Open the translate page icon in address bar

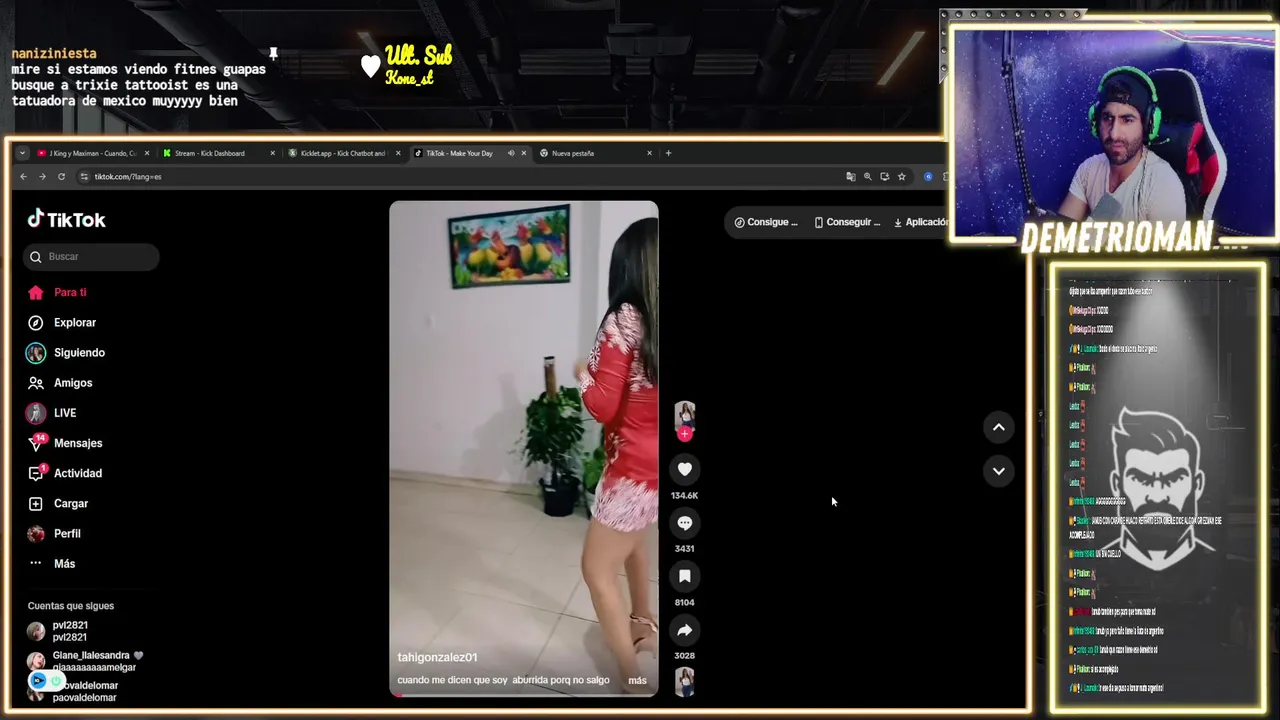tap(851, 176)
